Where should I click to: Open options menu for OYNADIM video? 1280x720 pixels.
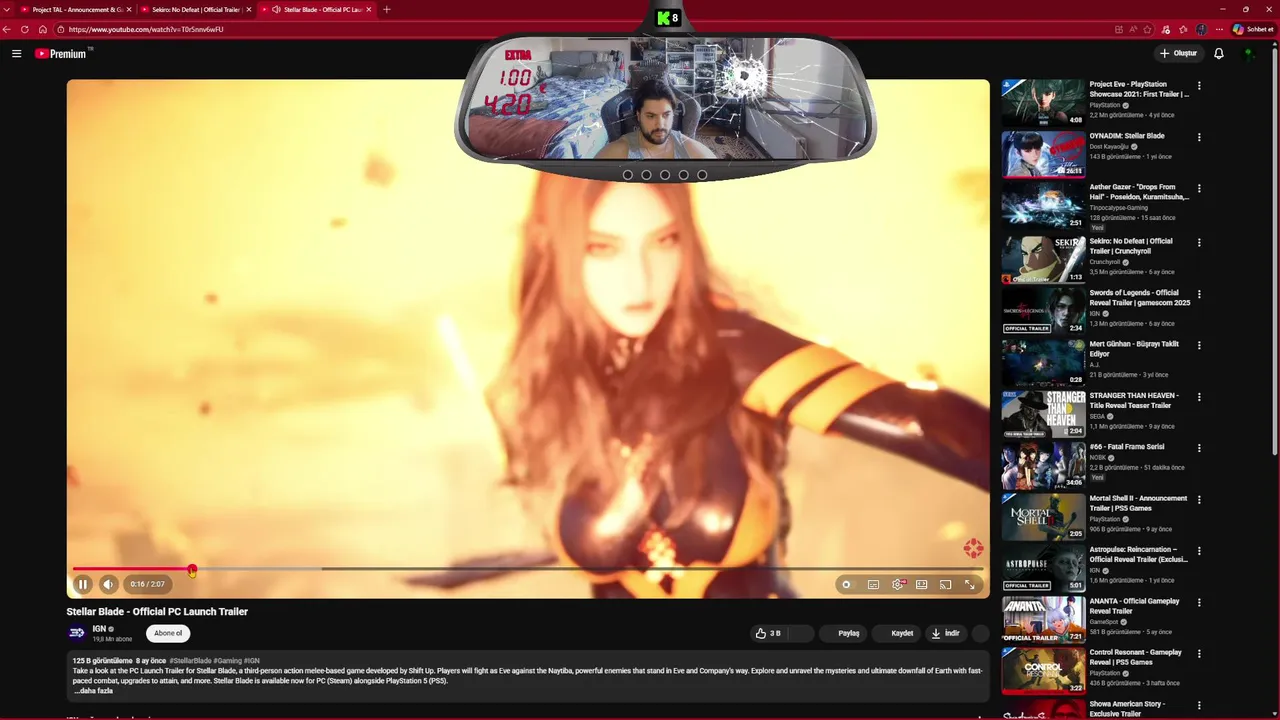1199,137
